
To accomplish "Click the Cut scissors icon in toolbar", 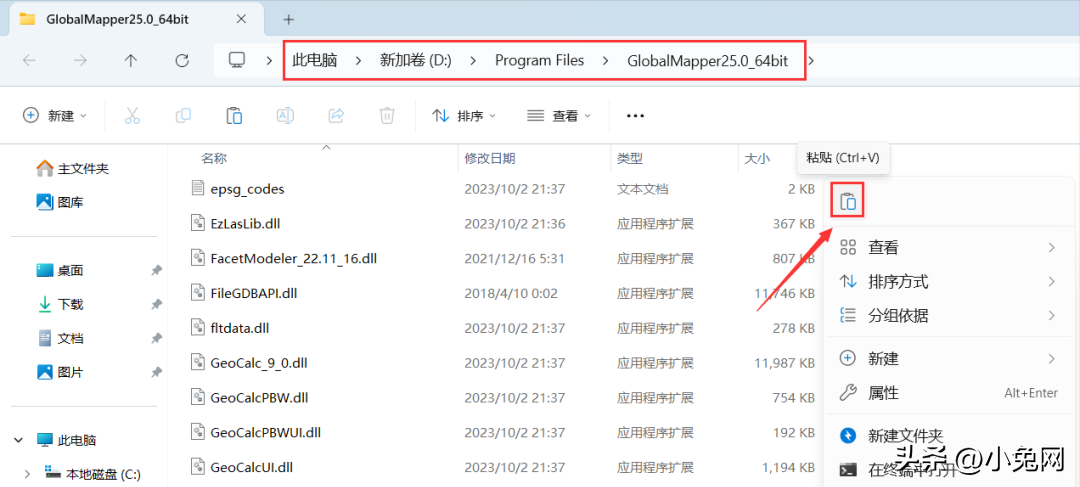I will click(132, 116).
